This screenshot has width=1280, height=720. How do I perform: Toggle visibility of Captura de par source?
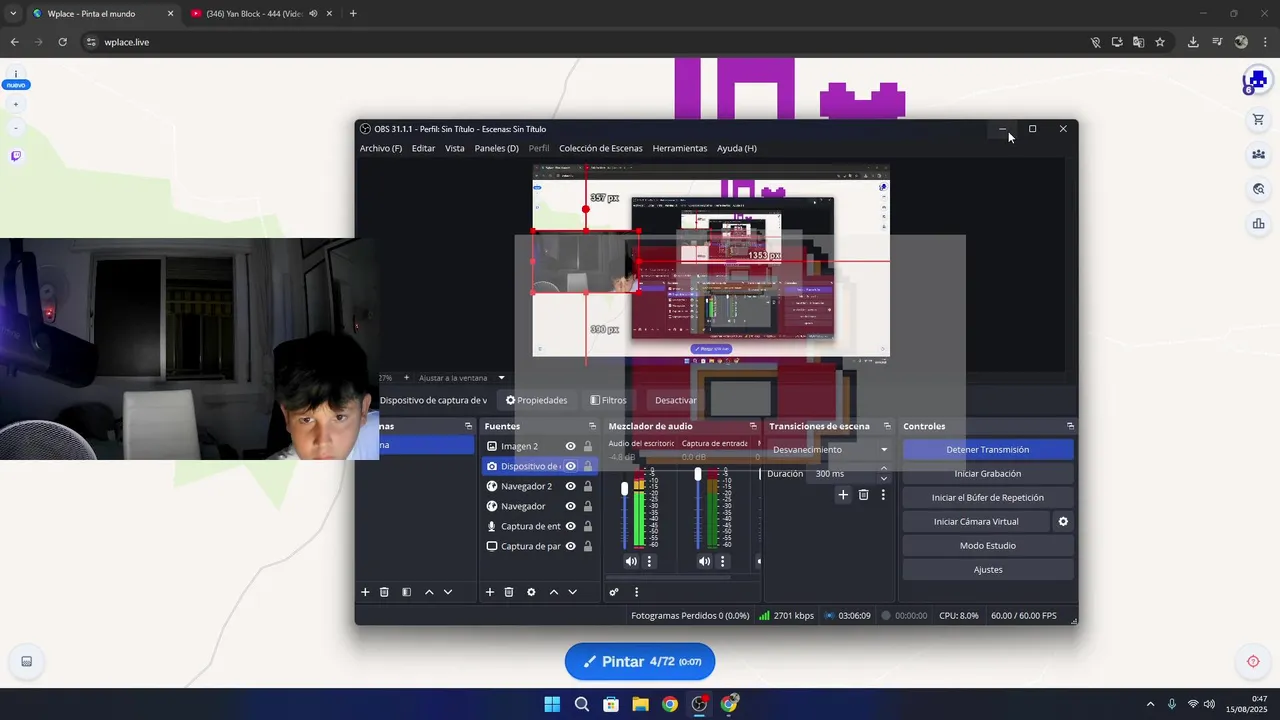click(x=570, y=546)
